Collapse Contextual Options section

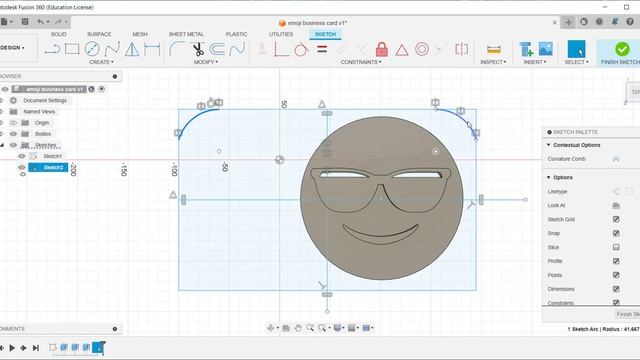point(549,145)
